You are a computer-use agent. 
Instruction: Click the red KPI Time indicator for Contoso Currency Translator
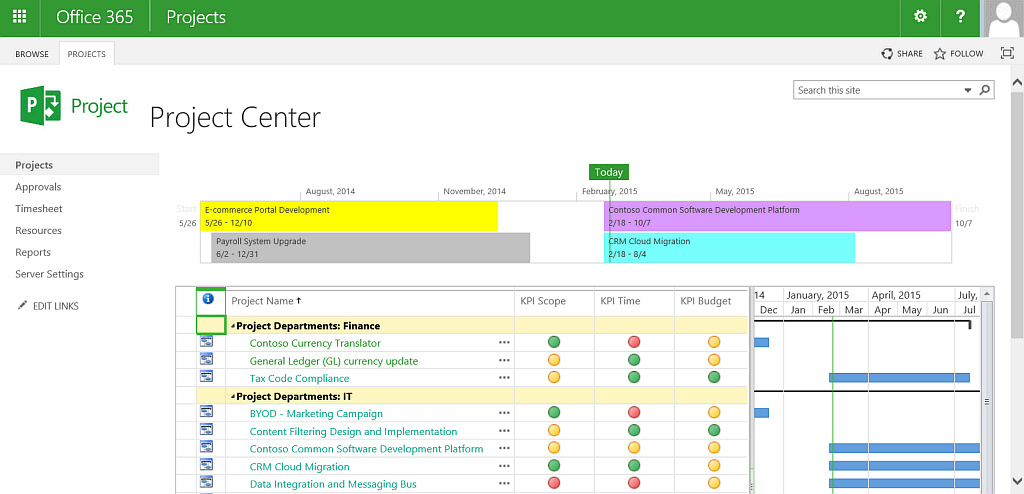pos(633,342)
